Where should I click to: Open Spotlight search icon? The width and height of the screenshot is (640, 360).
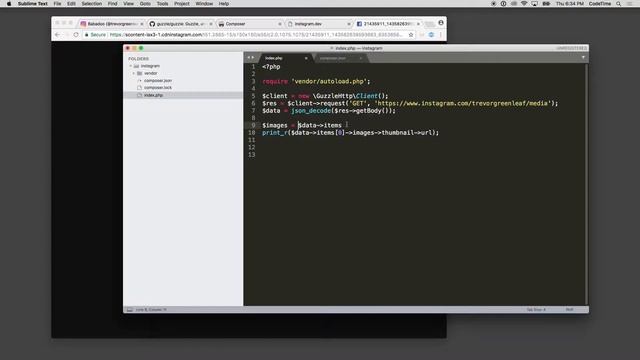click(x=619, y=4)
